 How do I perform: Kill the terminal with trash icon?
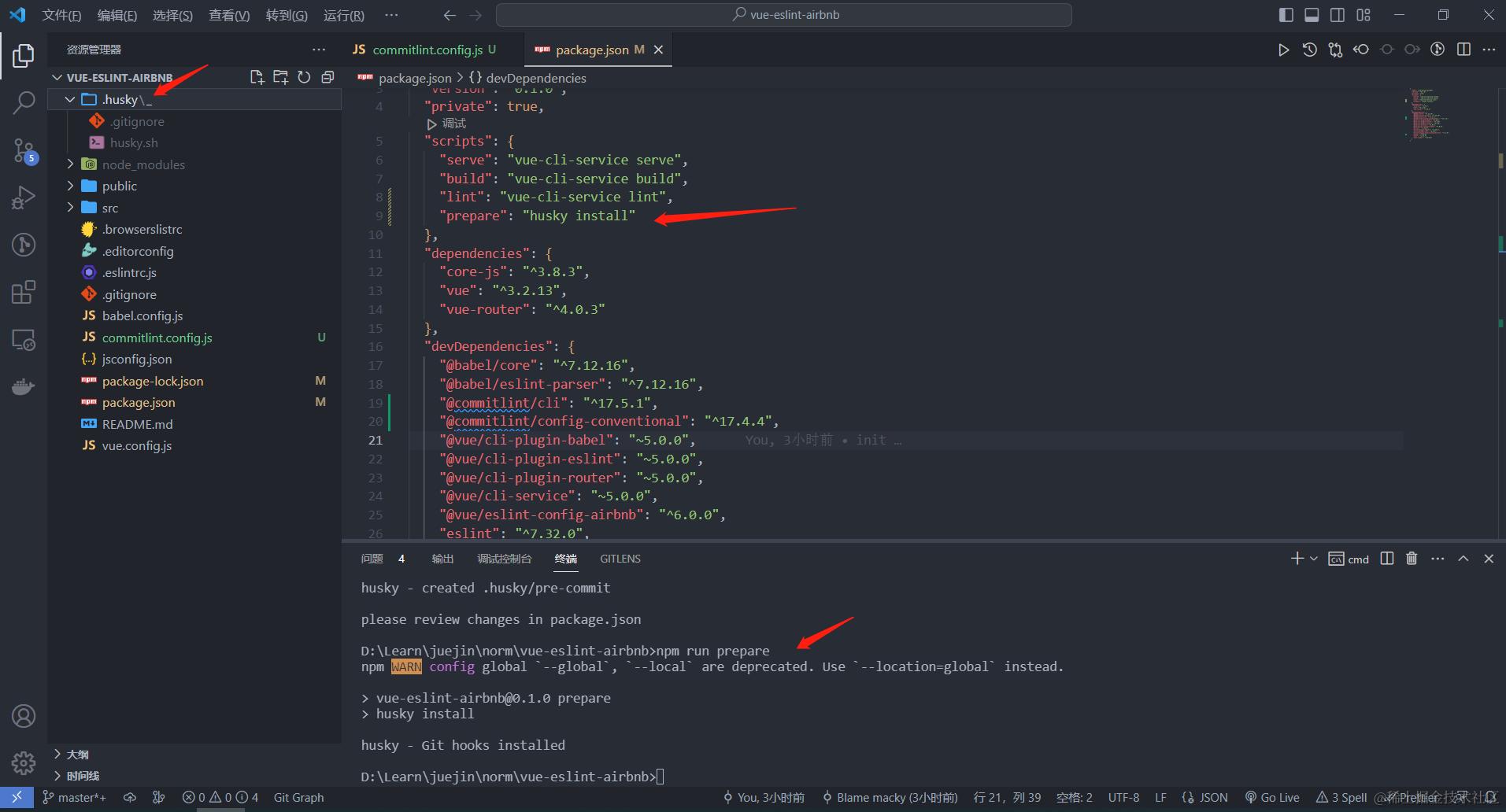1412,559
